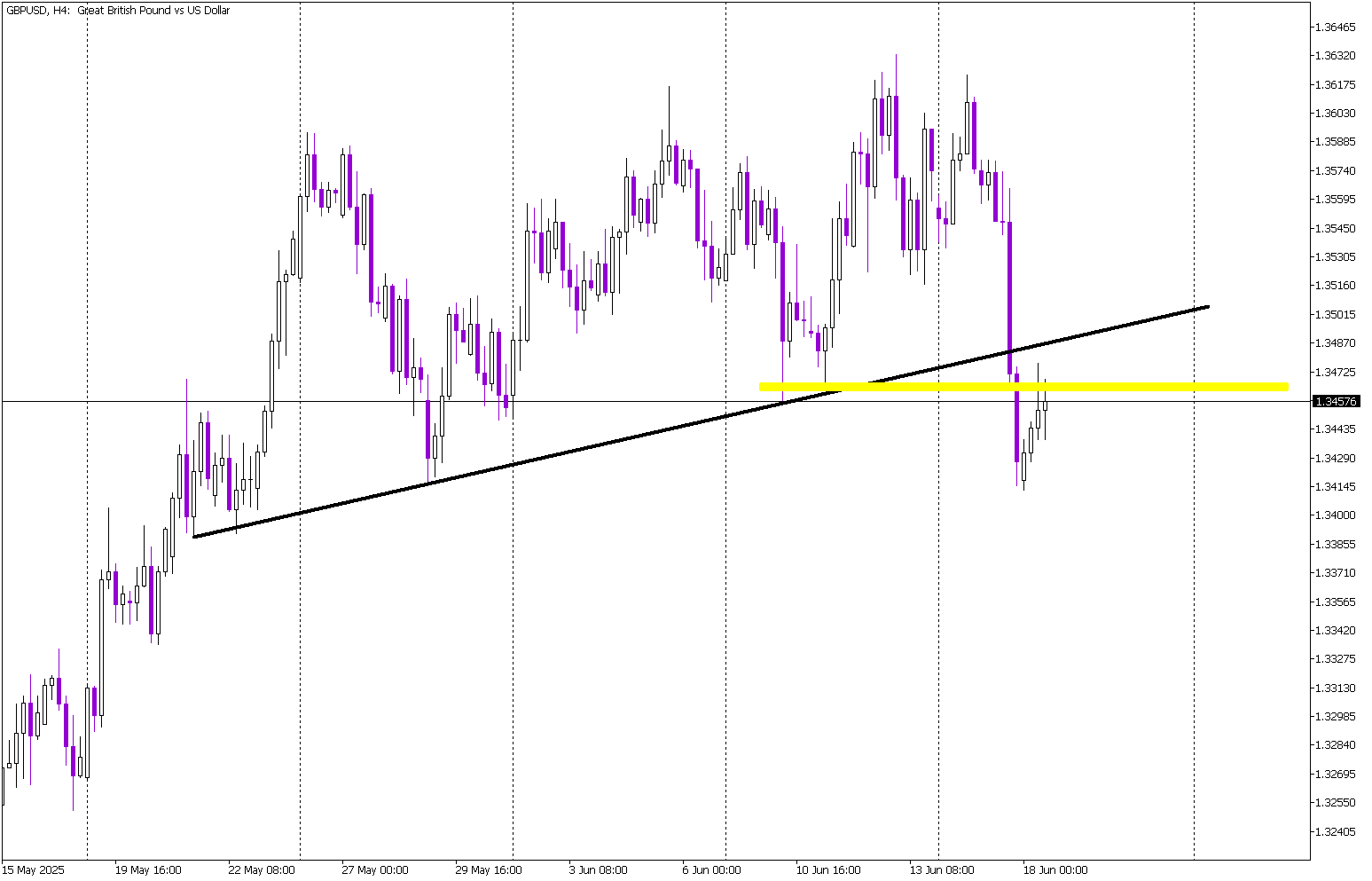This screenshot has width=1372, height=881.
Task: Click the 1.35305 price axis label
Action: 1337,256
